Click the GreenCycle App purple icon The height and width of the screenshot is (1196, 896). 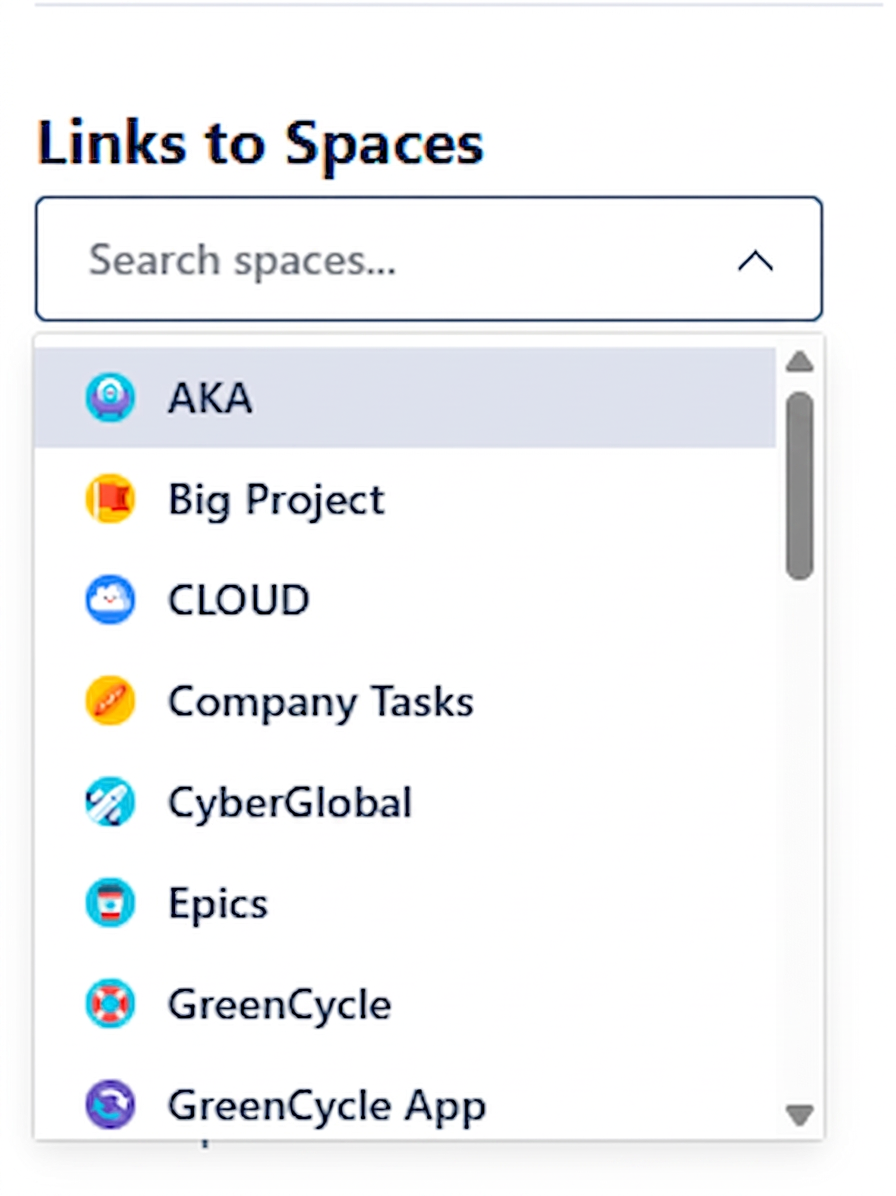(x=111, y=1104)
